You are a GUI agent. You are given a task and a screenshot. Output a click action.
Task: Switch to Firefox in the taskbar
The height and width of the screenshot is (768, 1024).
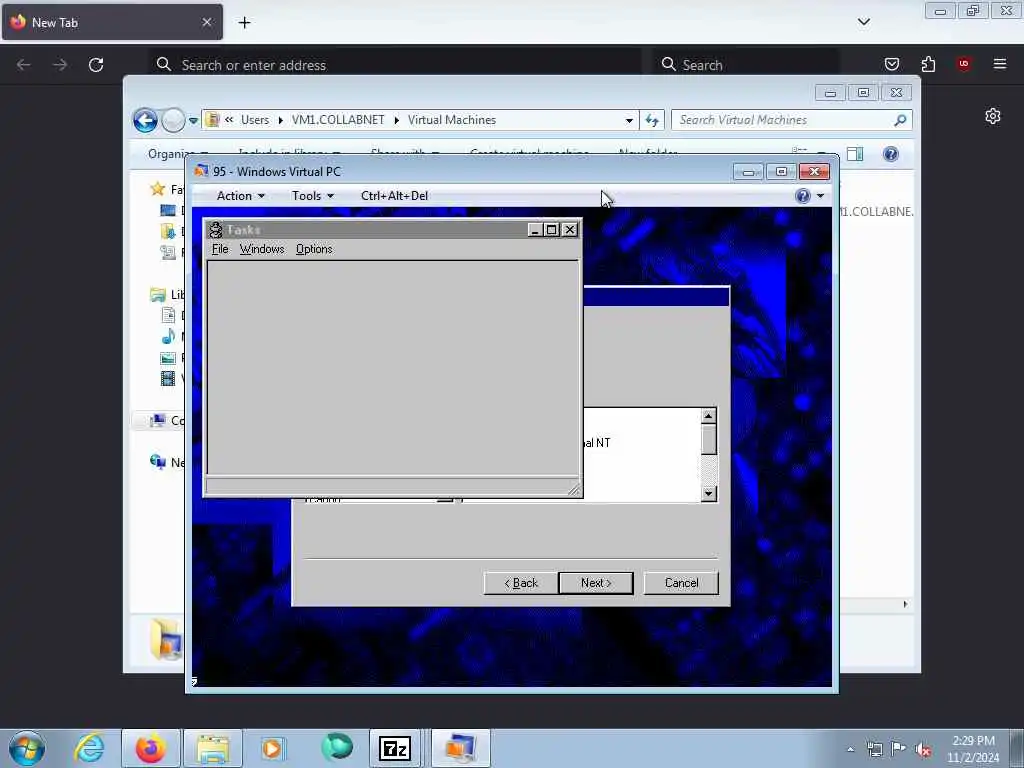click(151, 748)
